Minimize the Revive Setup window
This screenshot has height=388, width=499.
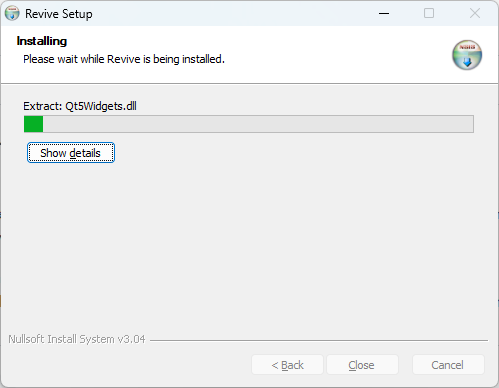pyautogui.click(x=384, y=13)
